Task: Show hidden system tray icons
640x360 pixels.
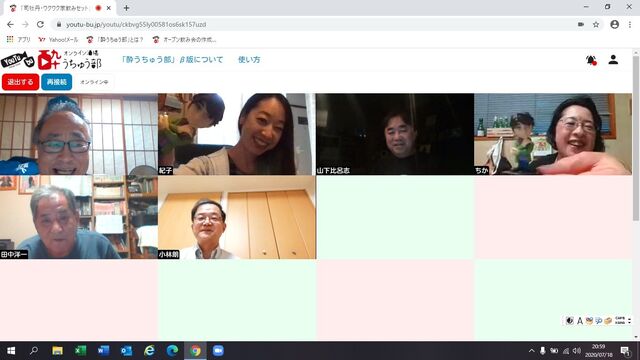Action: point(531,351)
